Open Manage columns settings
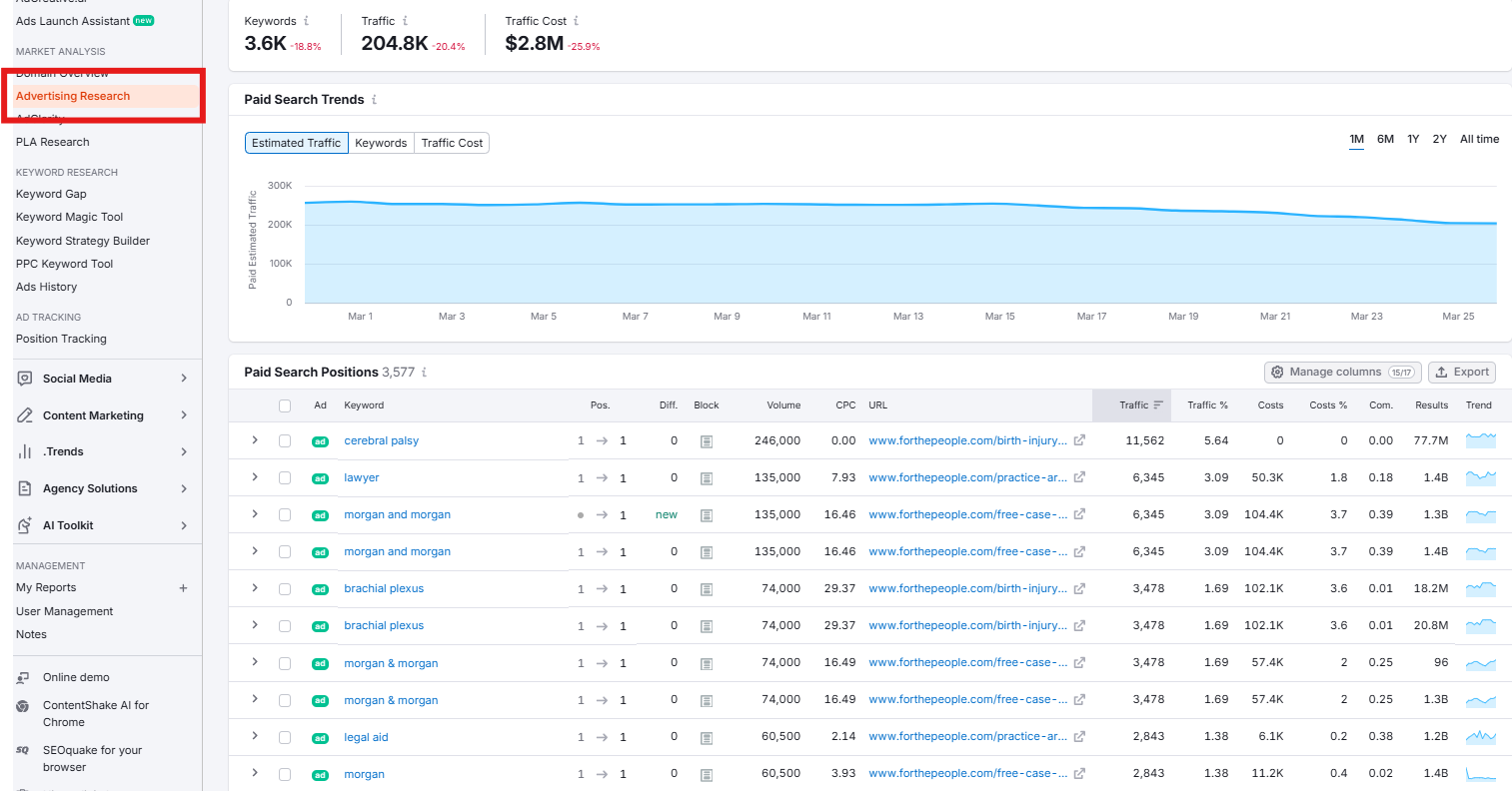The image size is (1512, 791). (x=1343, y=372)
